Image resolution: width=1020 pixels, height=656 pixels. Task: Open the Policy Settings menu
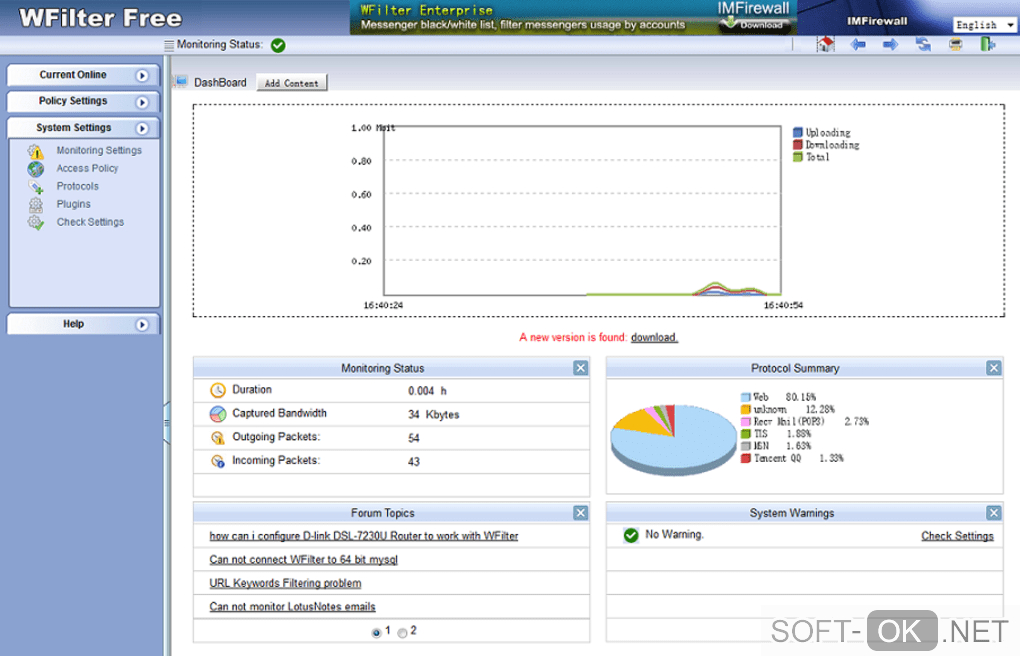point(83,102)
